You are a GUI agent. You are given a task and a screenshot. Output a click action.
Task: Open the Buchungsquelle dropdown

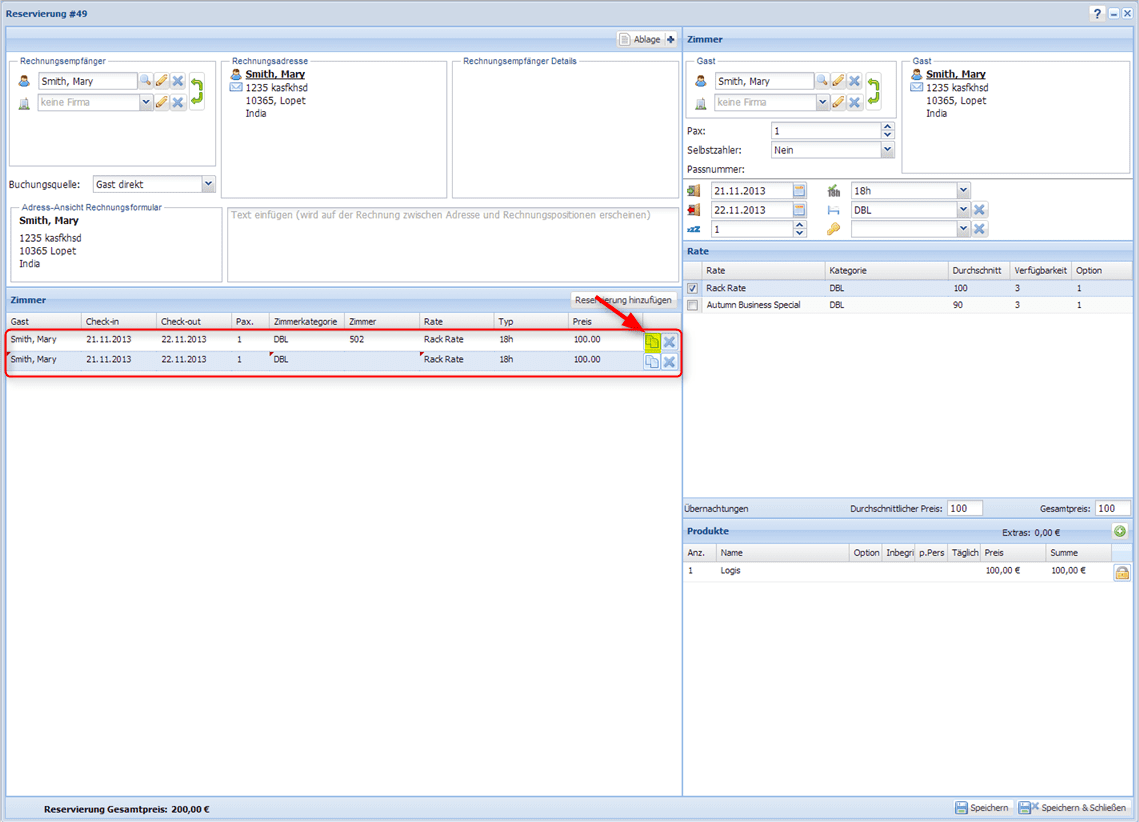208,184
